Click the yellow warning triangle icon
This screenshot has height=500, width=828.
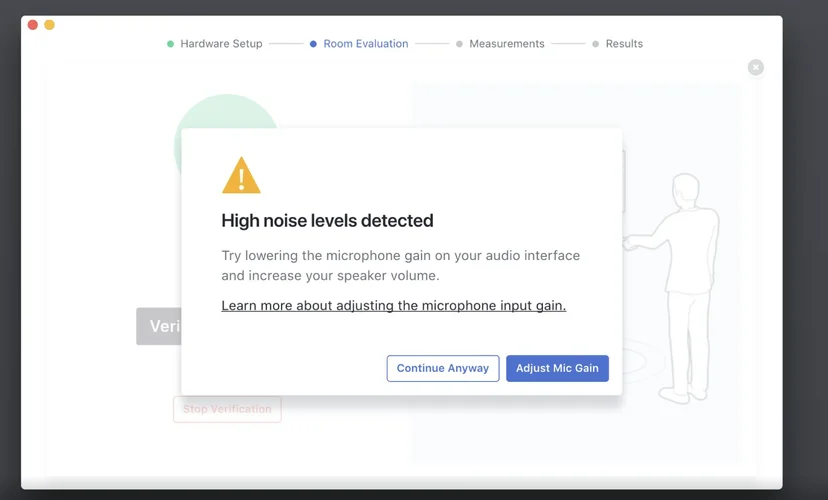(241, 176)
